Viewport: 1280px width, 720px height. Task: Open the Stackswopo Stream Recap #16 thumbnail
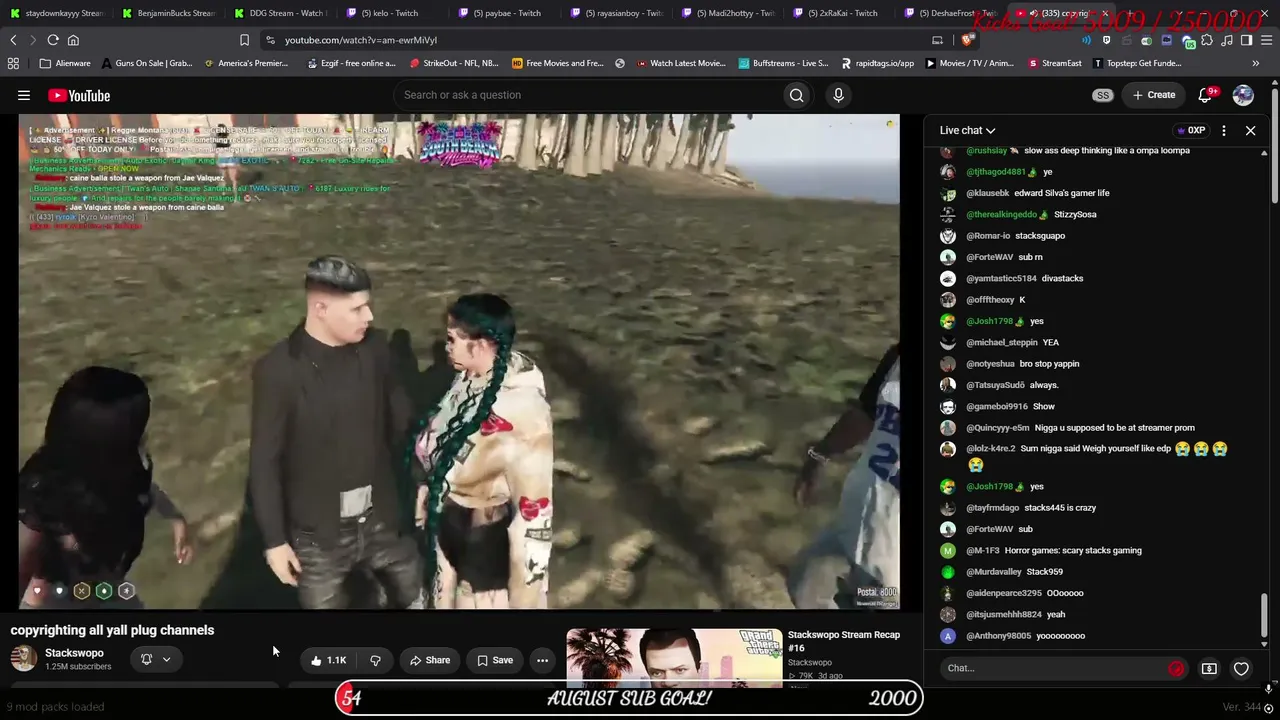coord(674,658)
